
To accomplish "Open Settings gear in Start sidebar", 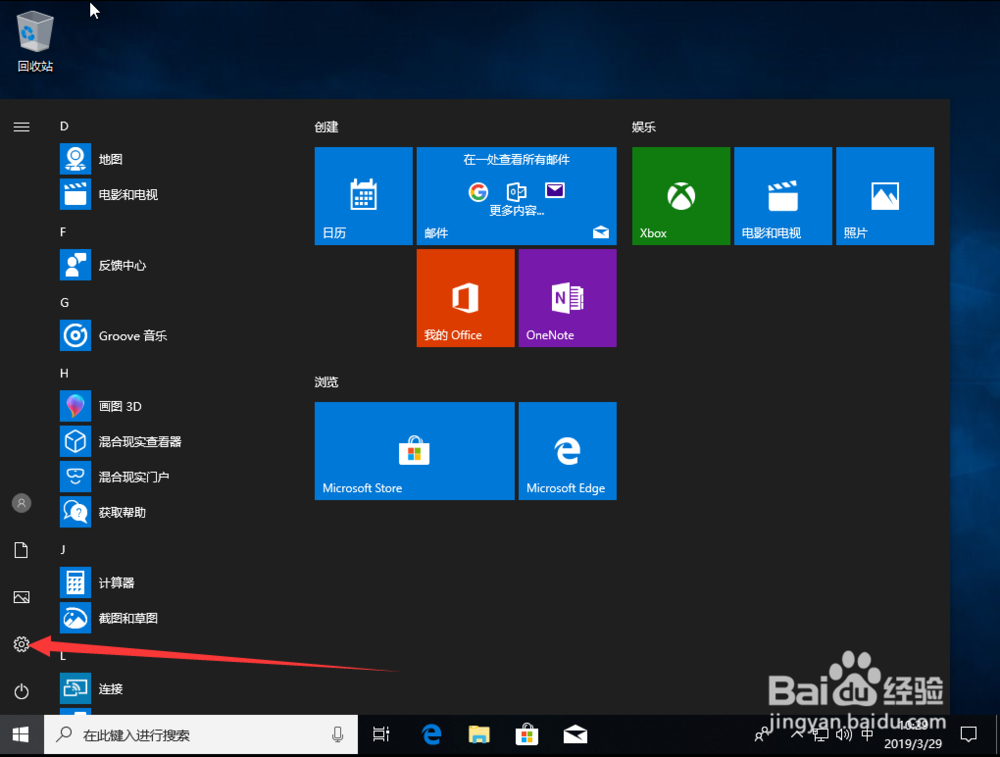I will [x=22, y=644].
